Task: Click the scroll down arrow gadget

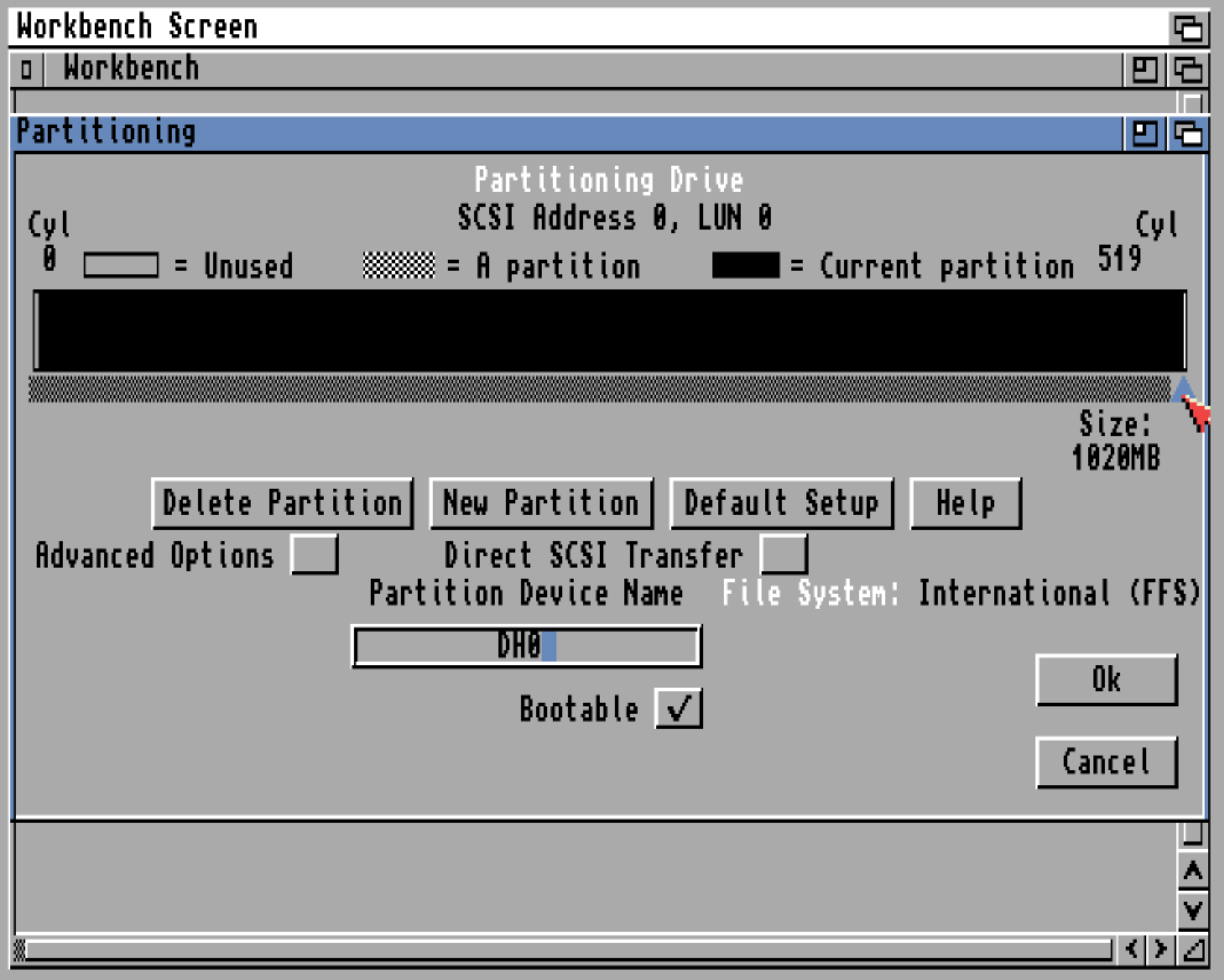Action: click(1193, 910)
